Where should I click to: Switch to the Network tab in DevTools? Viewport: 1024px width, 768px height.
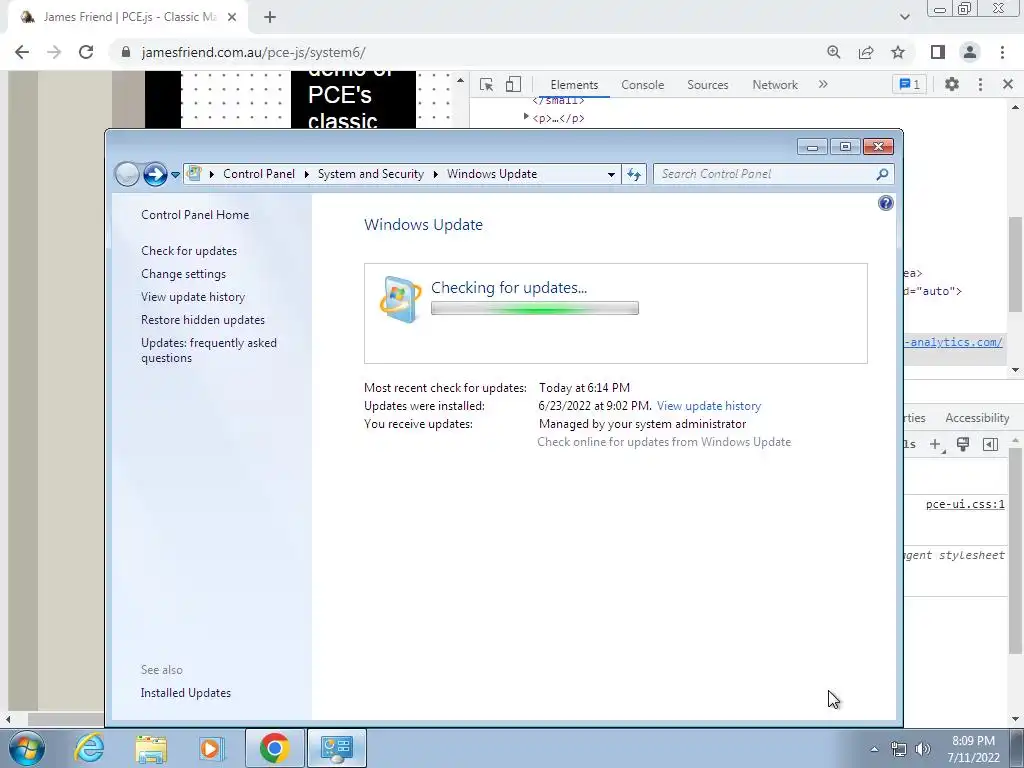[x=775, y=85]
